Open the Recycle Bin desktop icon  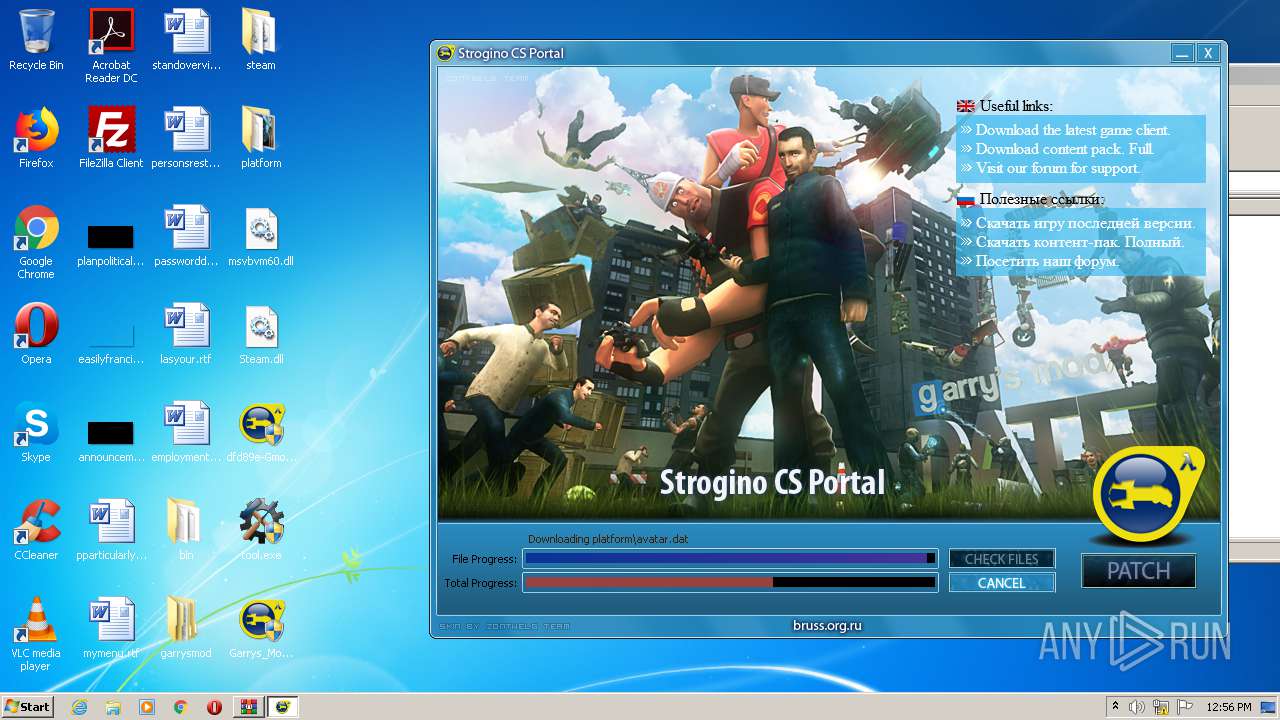36,40
